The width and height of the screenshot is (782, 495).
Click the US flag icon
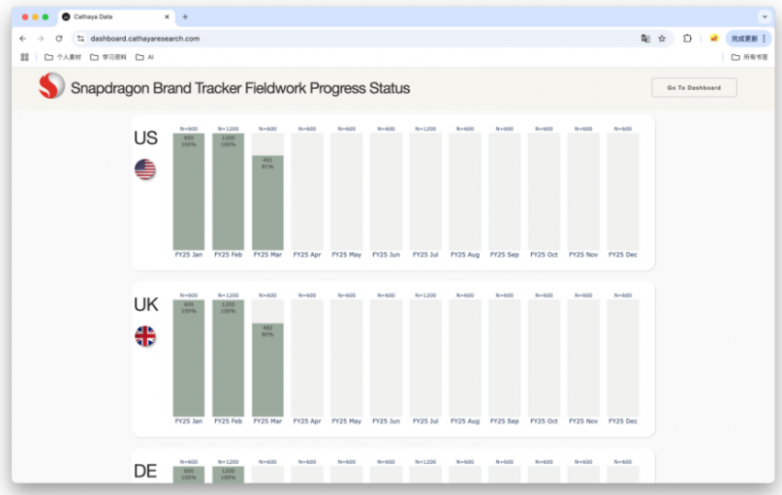[x=145, y=169]
